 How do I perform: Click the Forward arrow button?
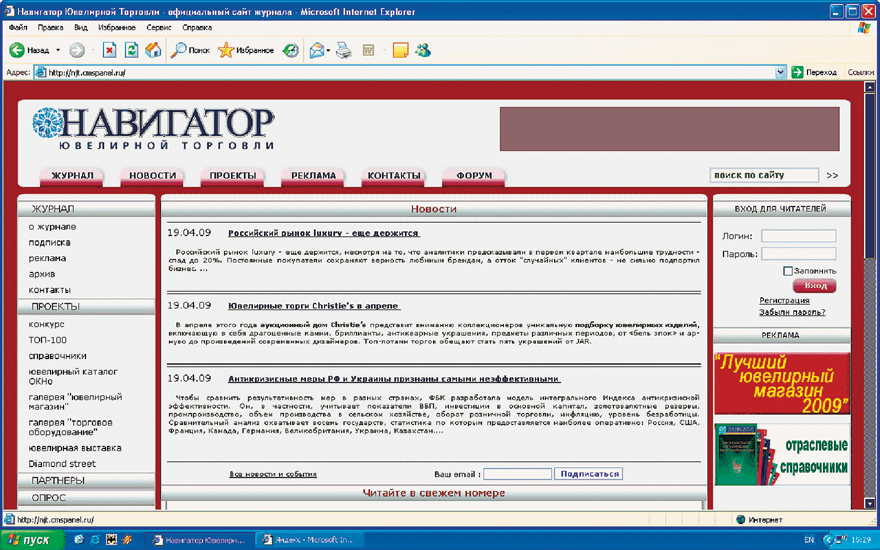[77, 51]
